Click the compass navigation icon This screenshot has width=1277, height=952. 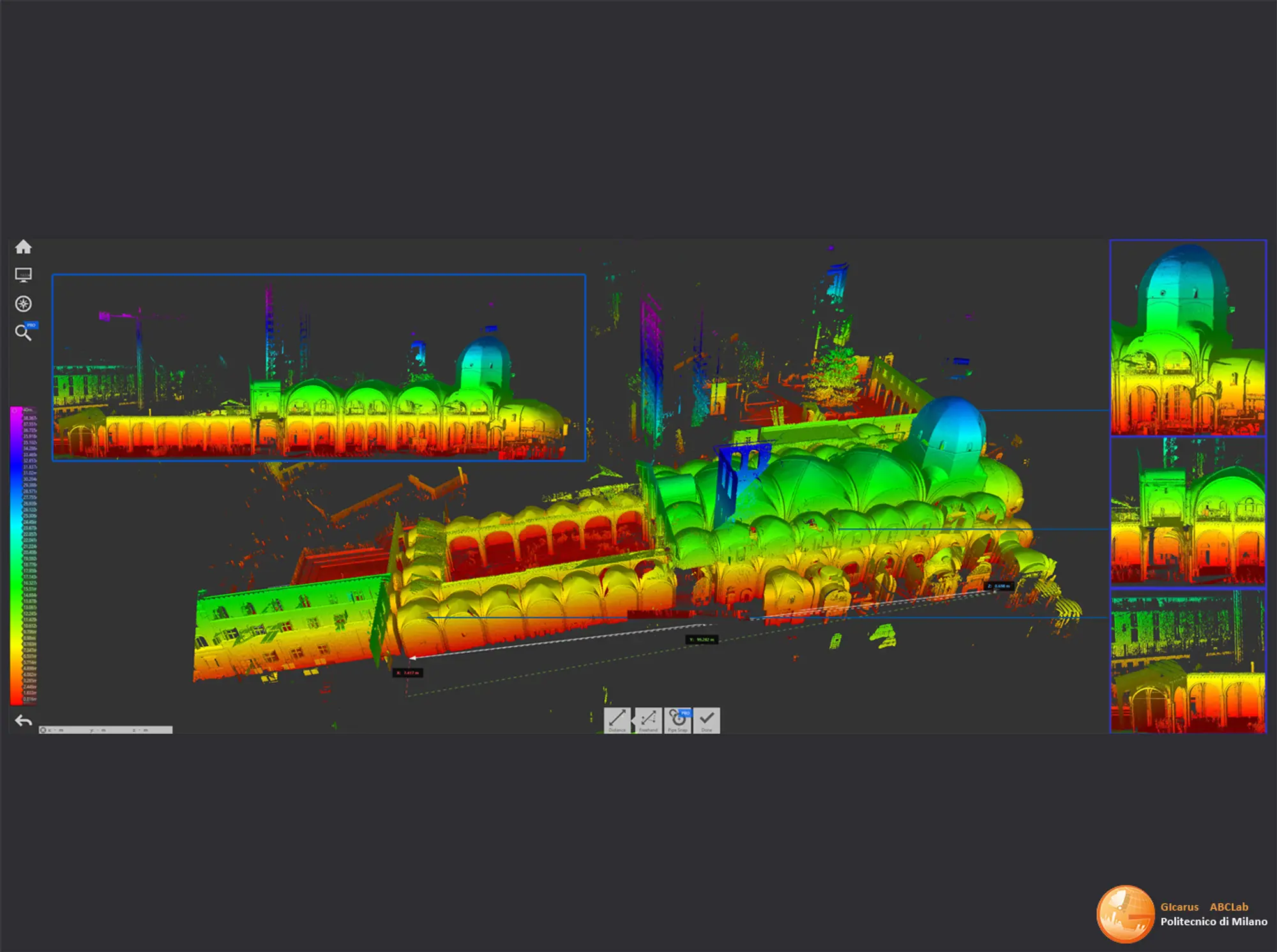pyautogui.click(x=24, y=304)
